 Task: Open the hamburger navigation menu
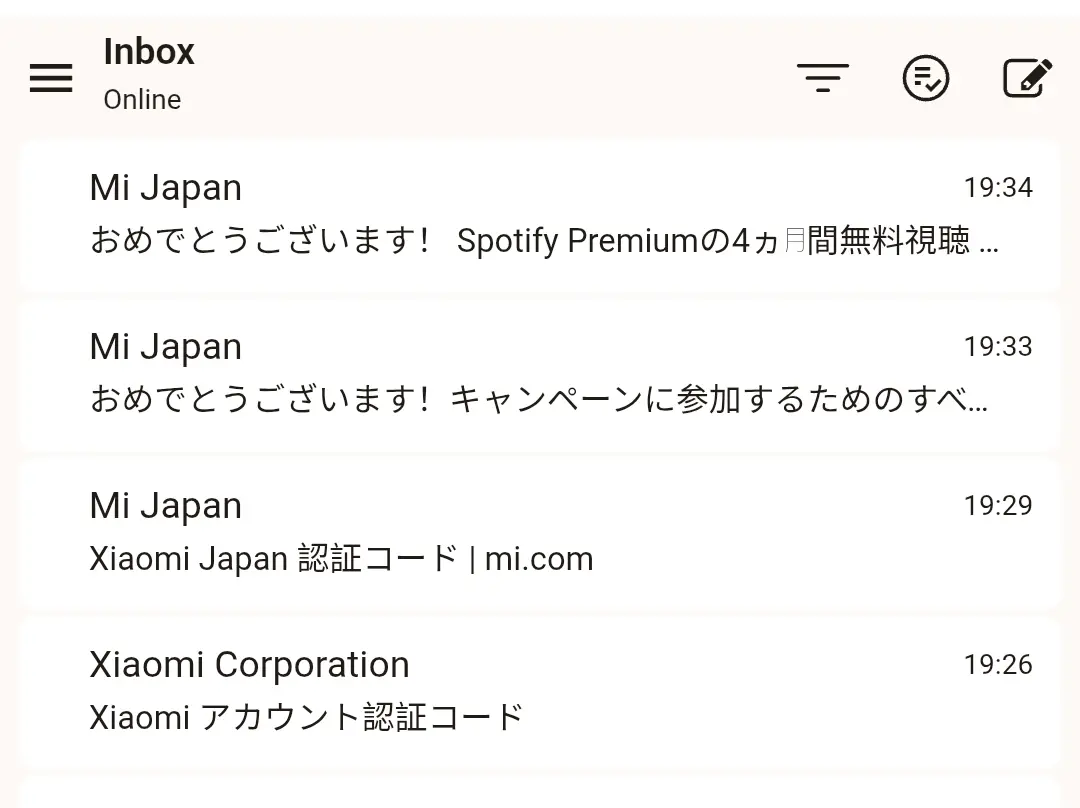pos(51,78)
